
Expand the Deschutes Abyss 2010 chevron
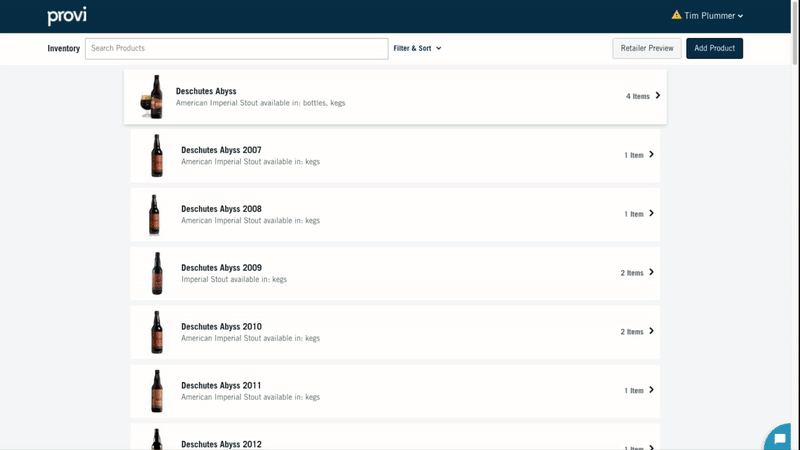point(652,331)
